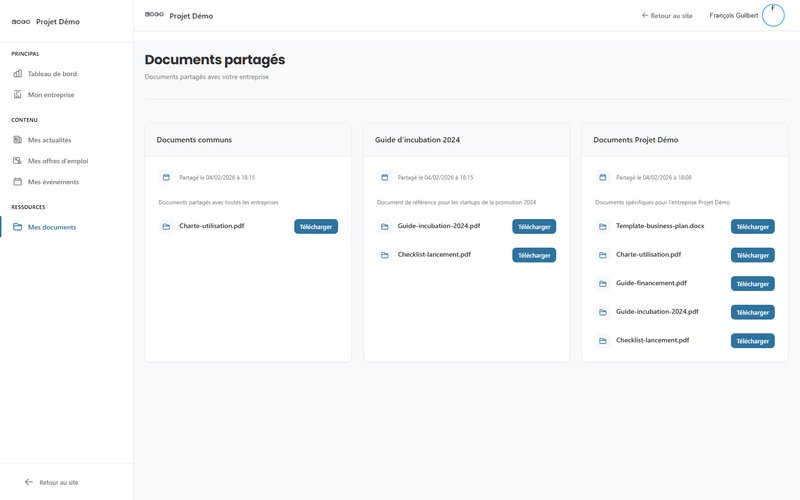The image size is (800, 500).
Task: Click the François Guilbert user name
Action: (733, 16)
